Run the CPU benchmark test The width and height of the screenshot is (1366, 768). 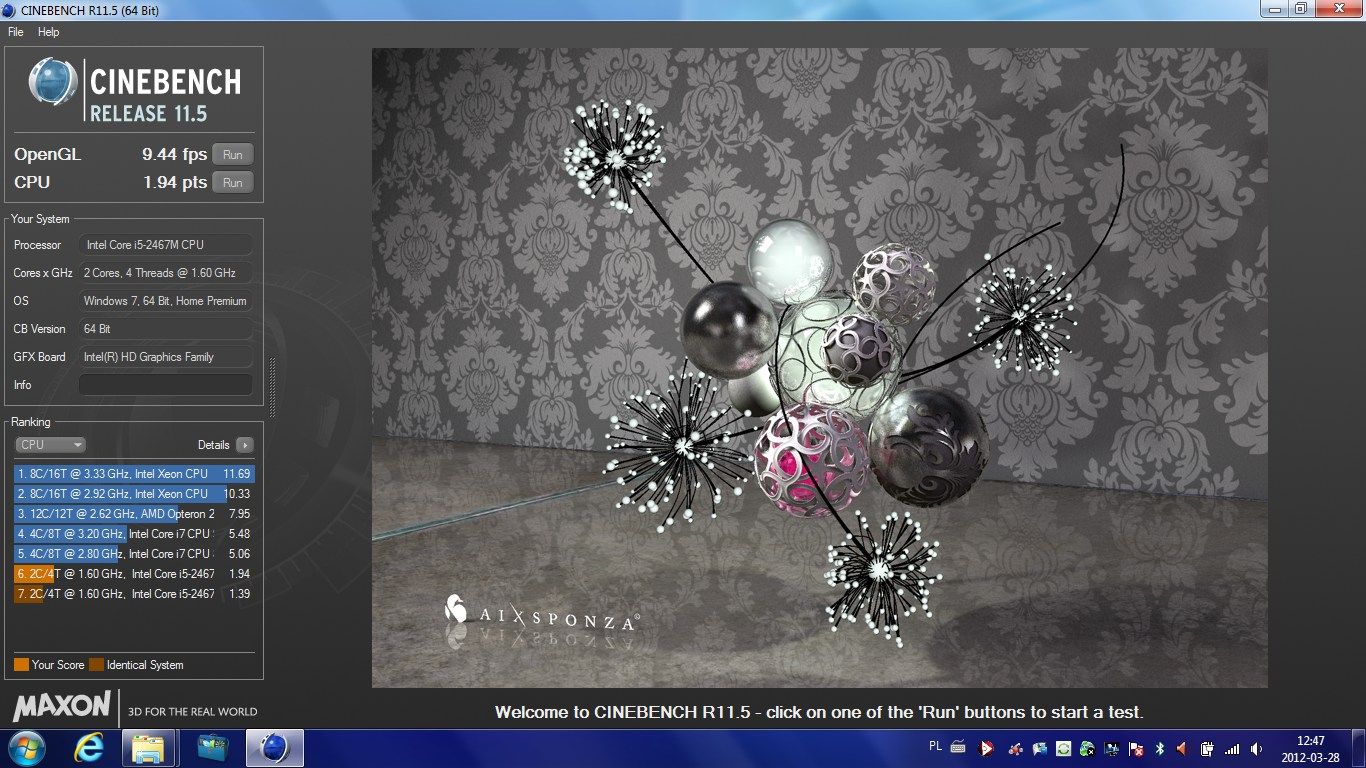coord(233,183)
